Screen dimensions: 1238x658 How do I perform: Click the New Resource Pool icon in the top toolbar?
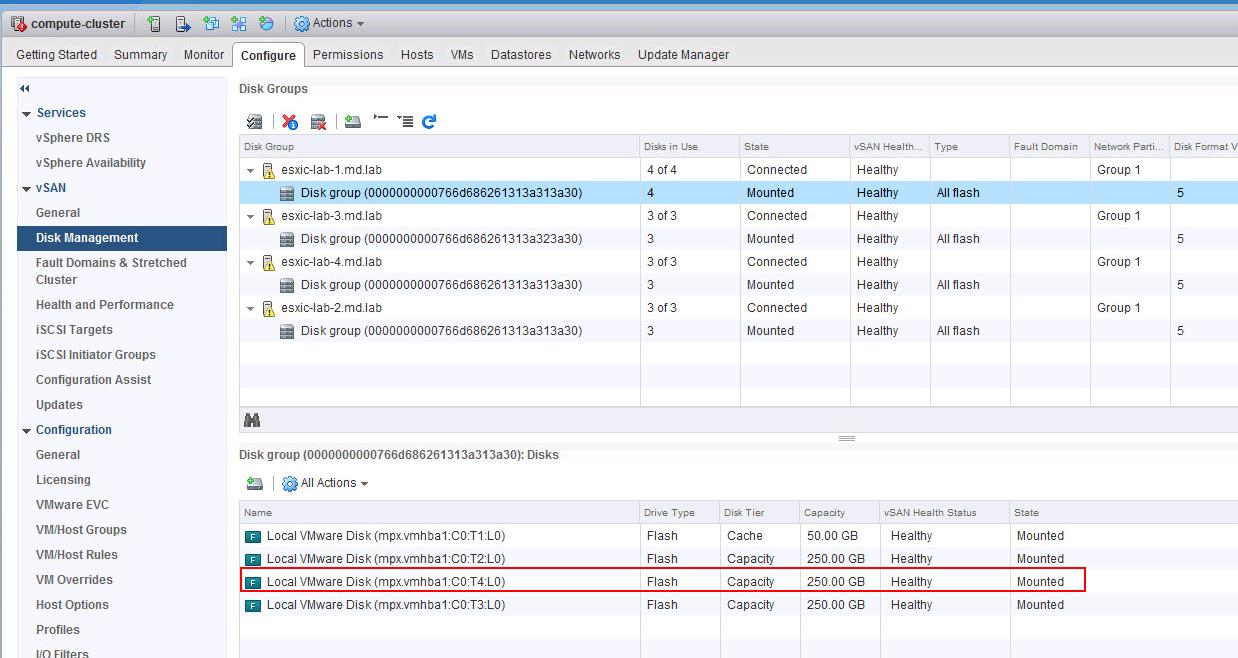(x=266, y=23)
